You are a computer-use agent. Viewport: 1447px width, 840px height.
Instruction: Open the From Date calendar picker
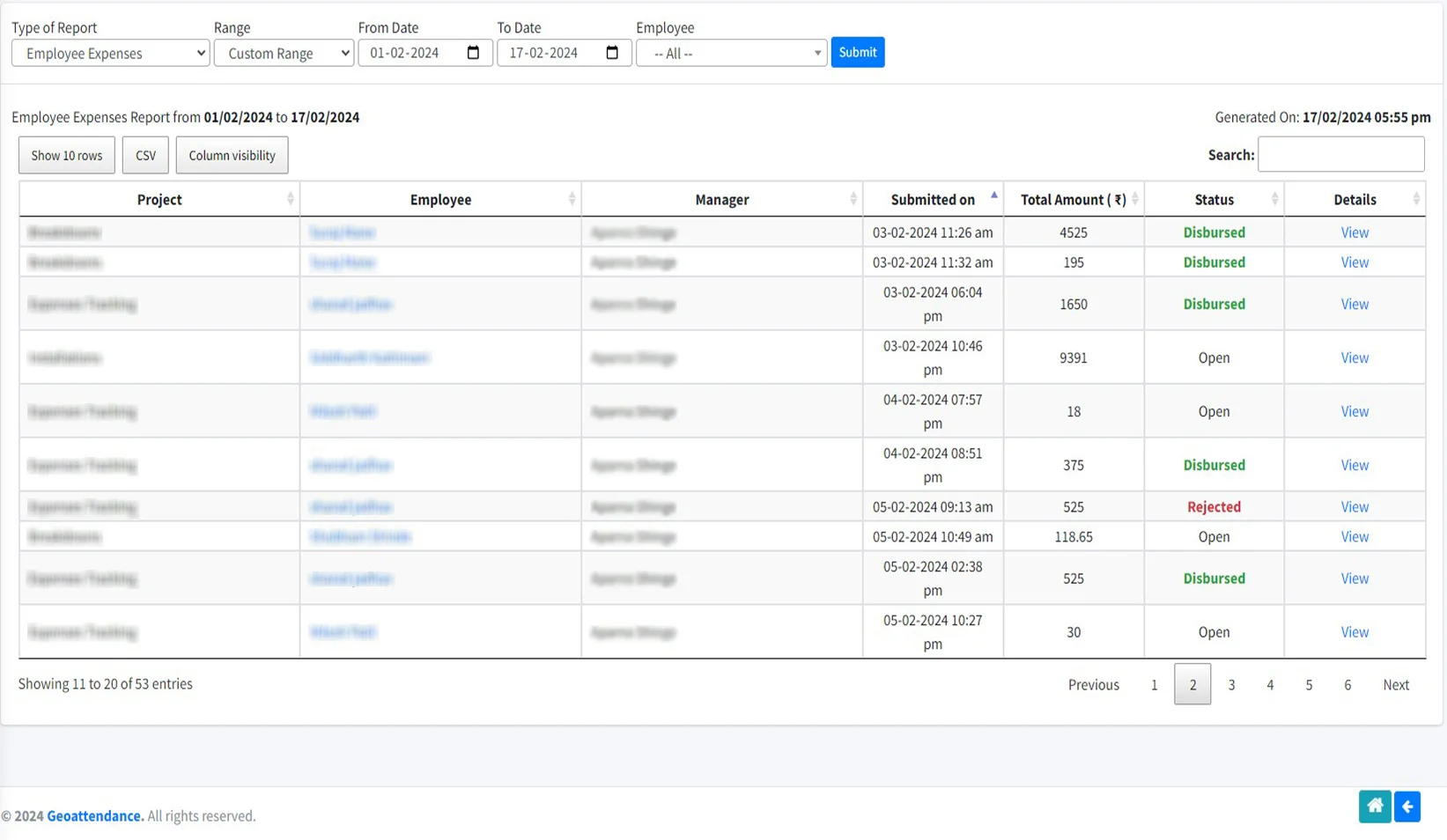pos(476,52)
